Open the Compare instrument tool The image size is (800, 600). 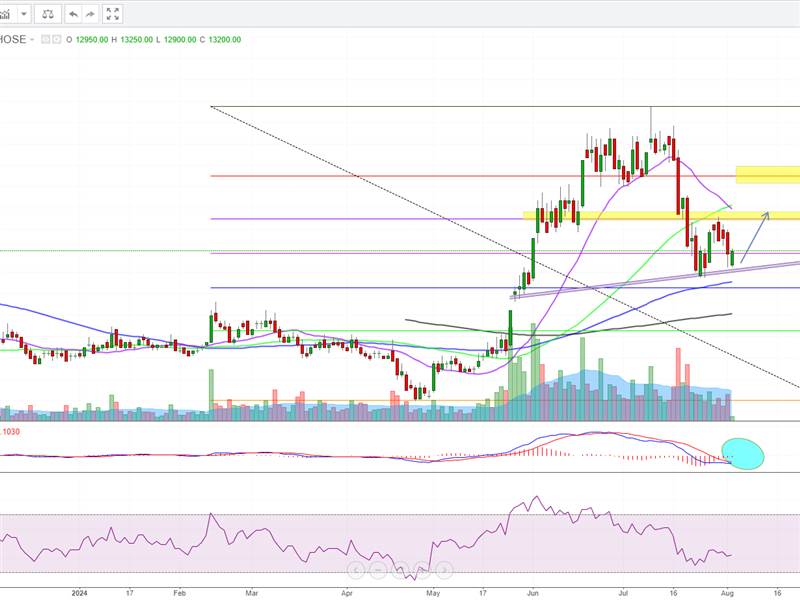click(x=48, y=14)
